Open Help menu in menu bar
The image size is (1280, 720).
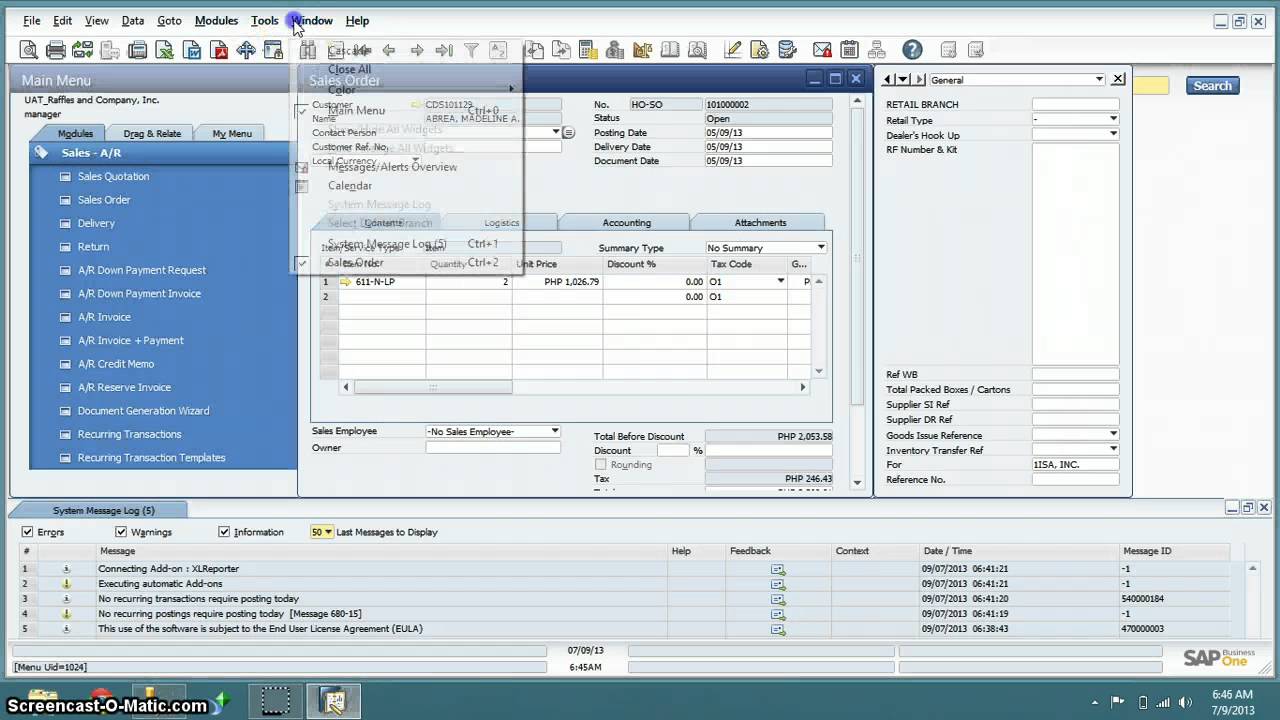point(357,20)
